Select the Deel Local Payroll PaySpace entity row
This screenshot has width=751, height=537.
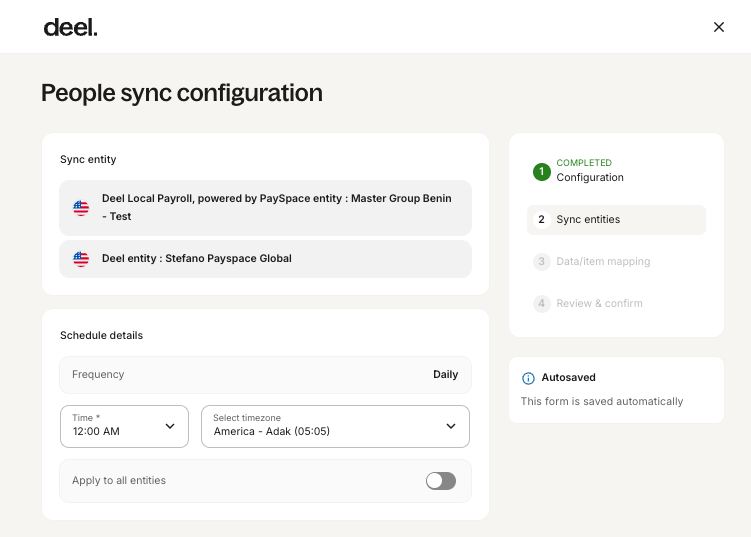(265, 208)
